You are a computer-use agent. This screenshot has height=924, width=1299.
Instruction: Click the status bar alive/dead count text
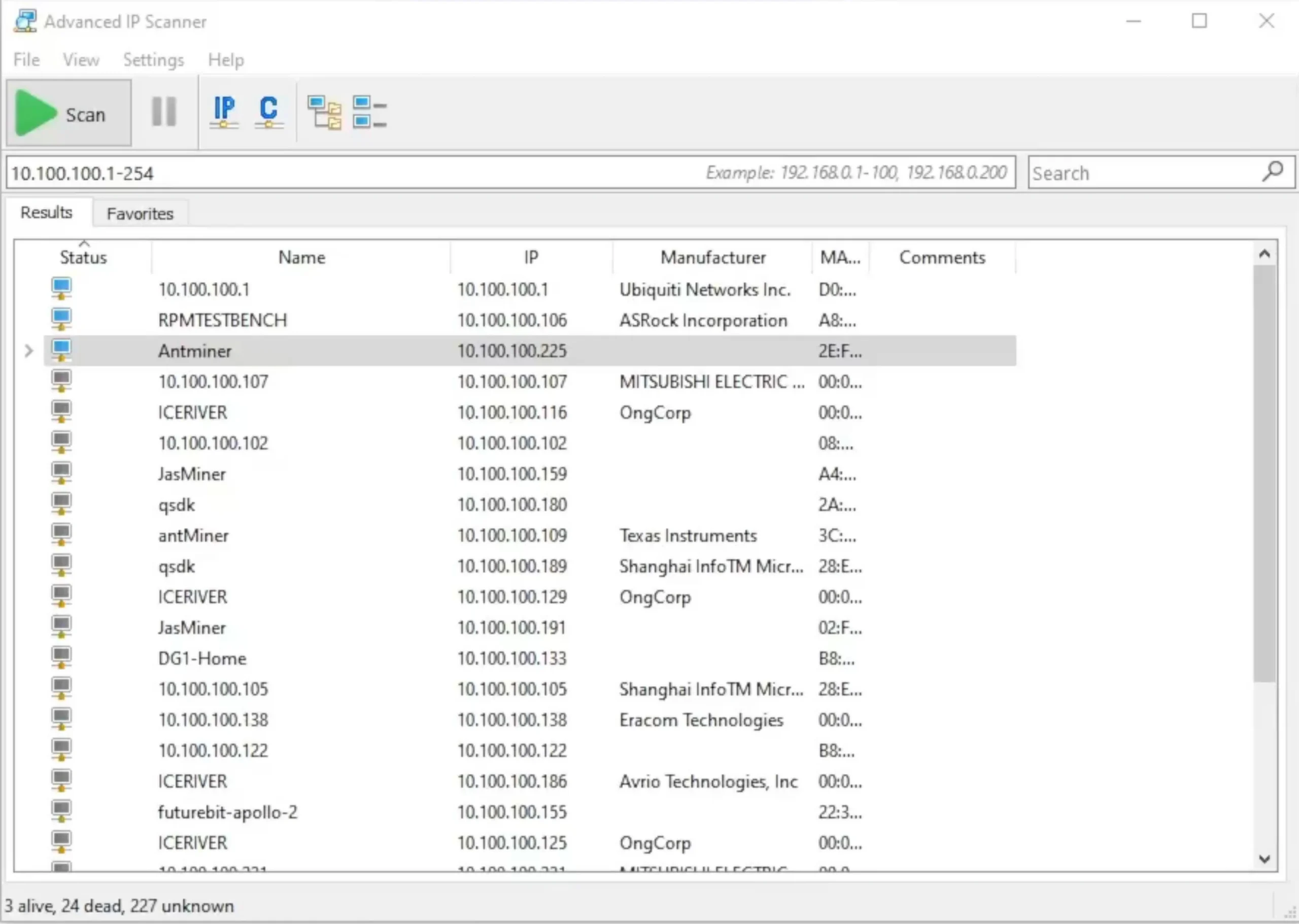tap(119, 905)
